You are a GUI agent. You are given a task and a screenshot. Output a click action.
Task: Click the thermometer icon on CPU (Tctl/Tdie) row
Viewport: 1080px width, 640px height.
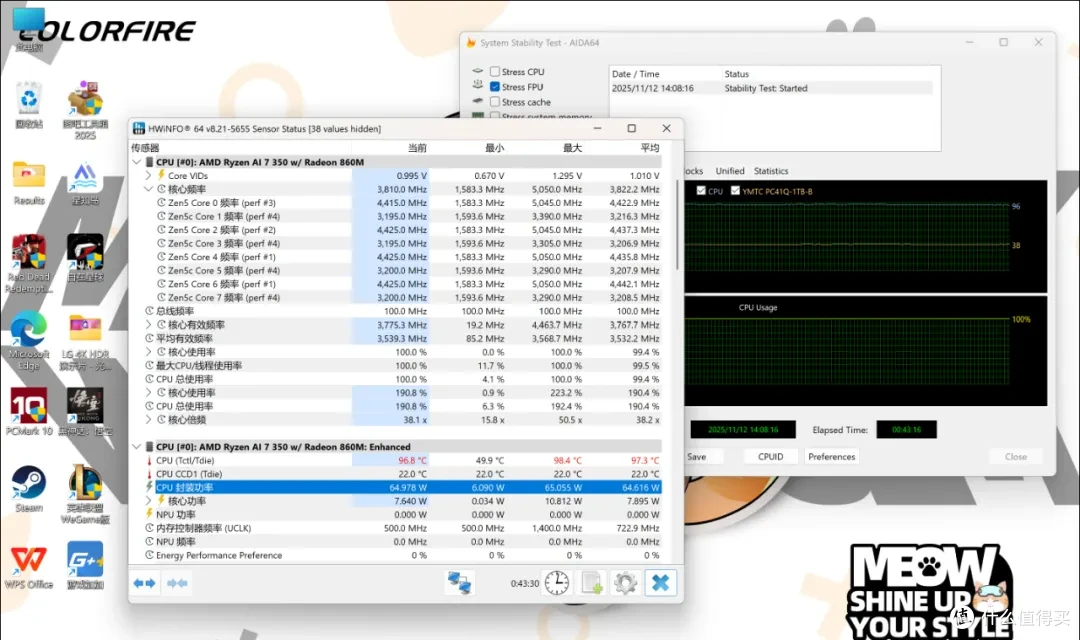pos(149,460)
